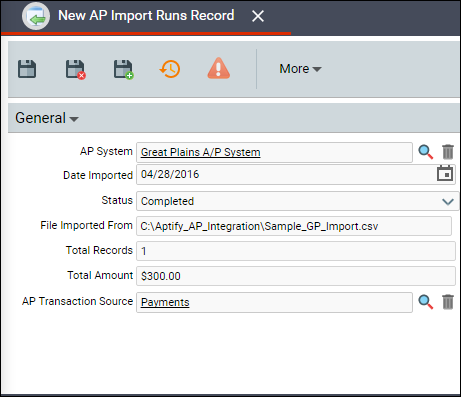Clear the AP System field
This screenshot has width=461, height=397.
click(448, 152)
